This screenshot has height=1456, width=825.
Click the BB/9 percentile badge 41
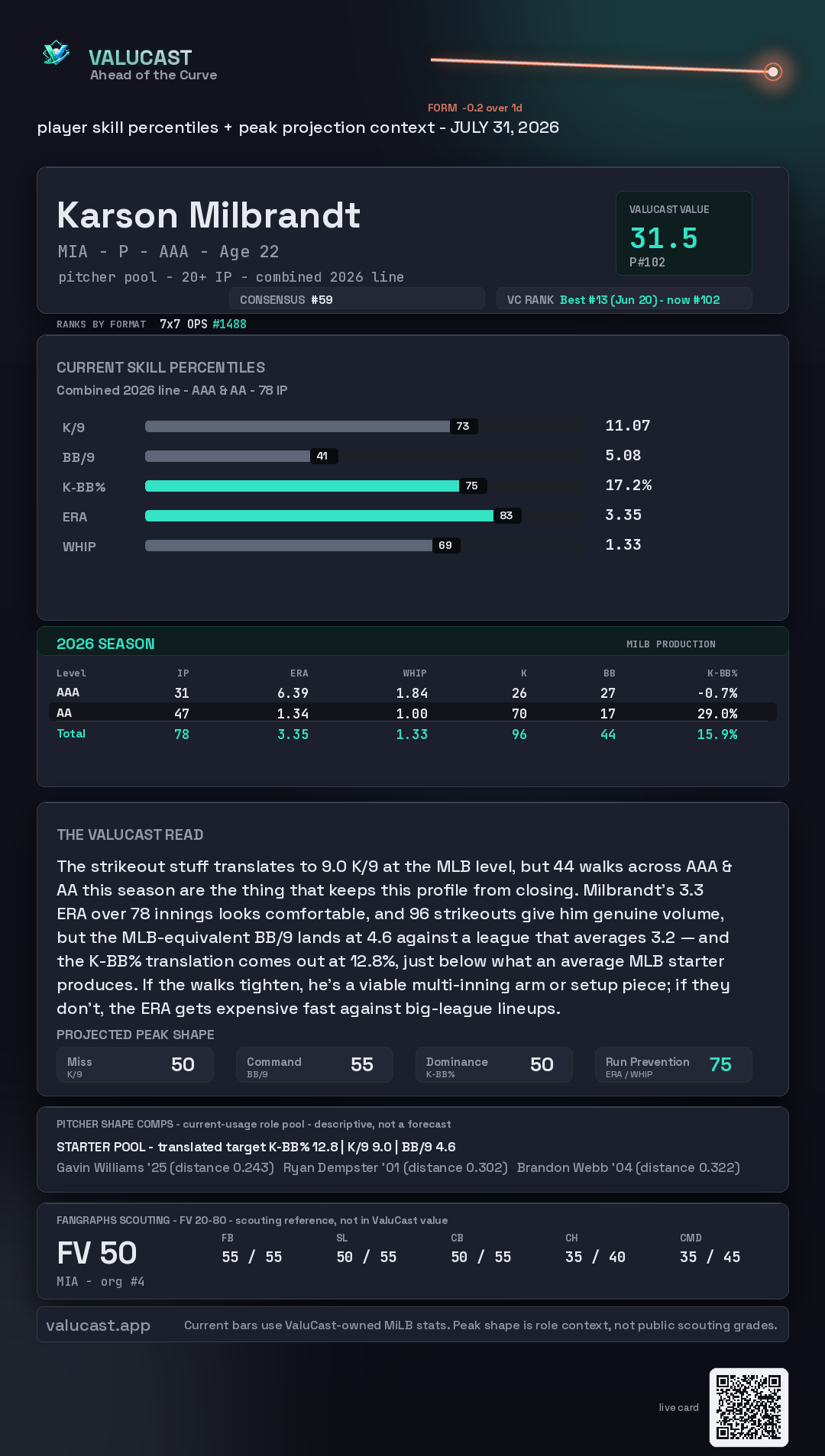click(x=323, y=456)
